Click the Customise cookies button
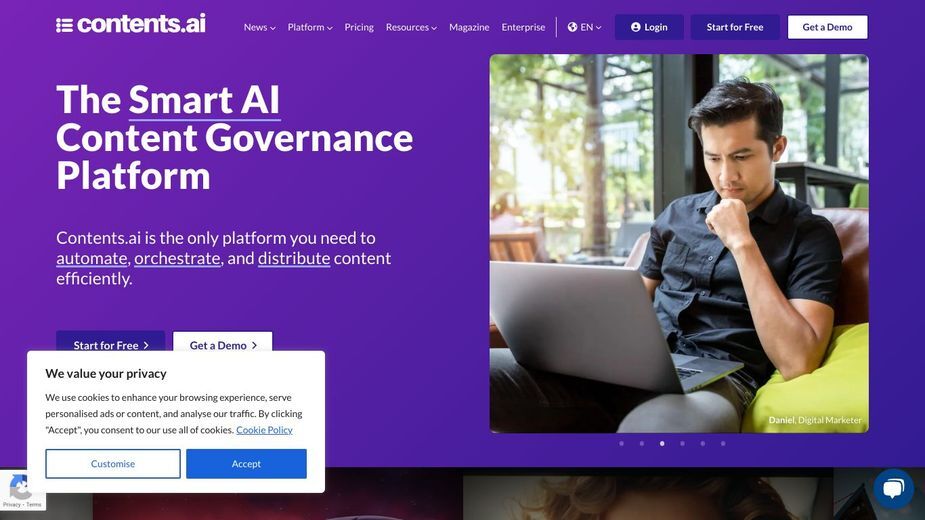925x520 pixels. 113,464
